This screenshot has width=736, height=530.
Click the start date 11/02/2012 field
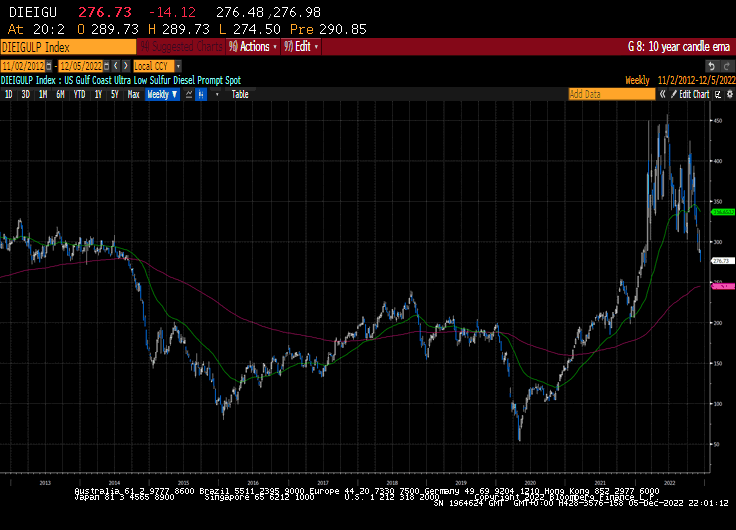click(x=23, y=66)
